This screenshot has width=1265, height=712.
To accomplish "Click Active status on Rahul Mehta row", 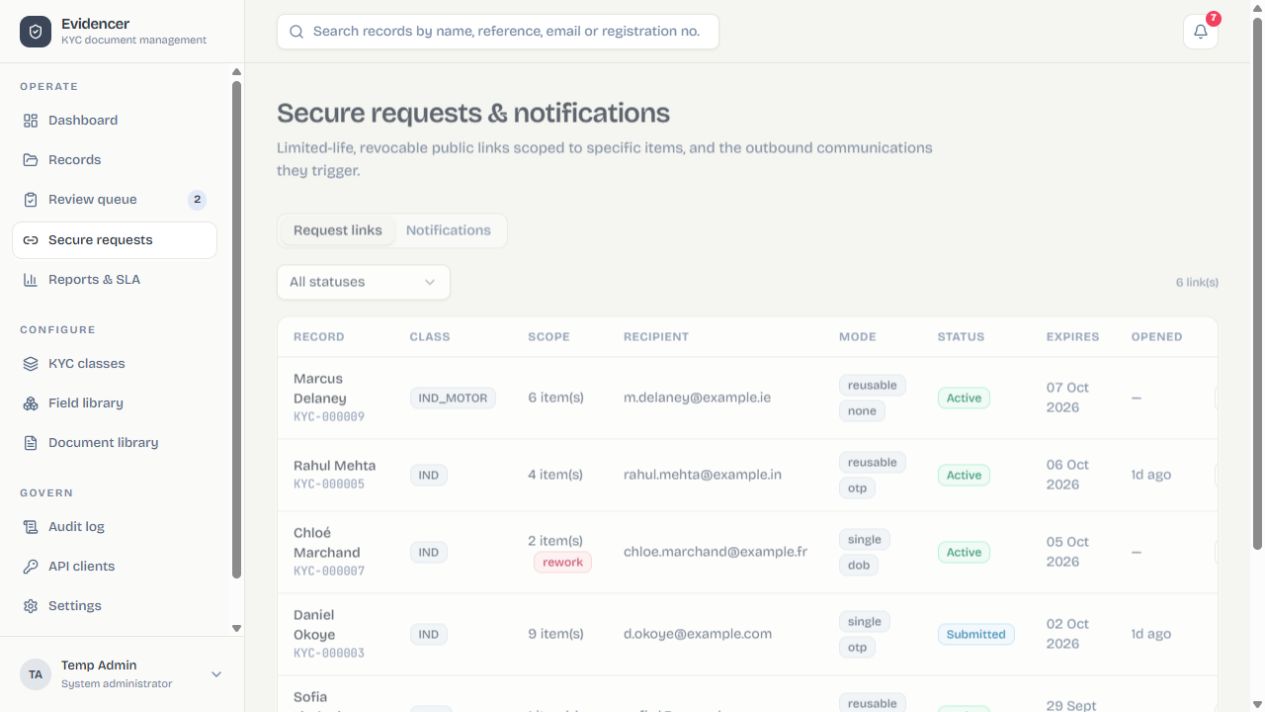I will pyautogui.click(x=964, y=475).
